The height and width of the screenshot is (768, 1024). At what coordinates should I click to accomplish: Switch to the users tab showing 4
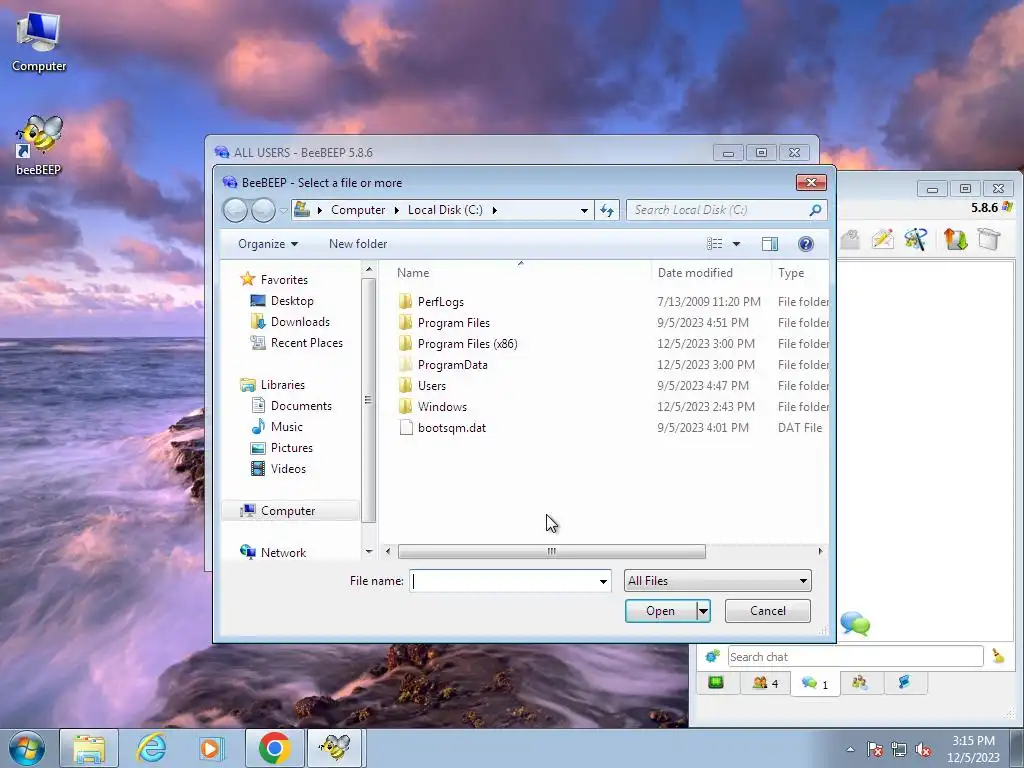click(765, 683)
